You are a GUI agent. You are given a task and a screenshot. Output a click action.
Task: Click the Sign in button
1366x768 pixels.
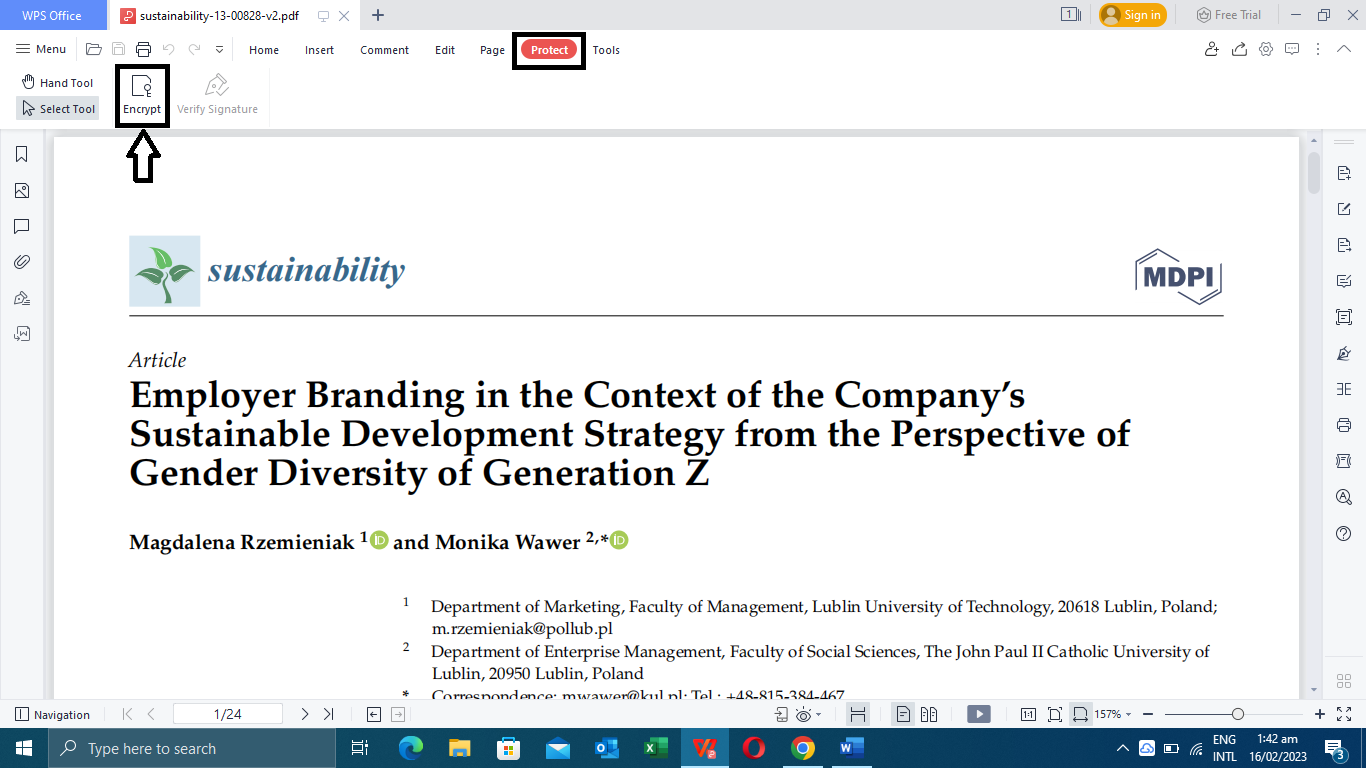point(1132,15)
